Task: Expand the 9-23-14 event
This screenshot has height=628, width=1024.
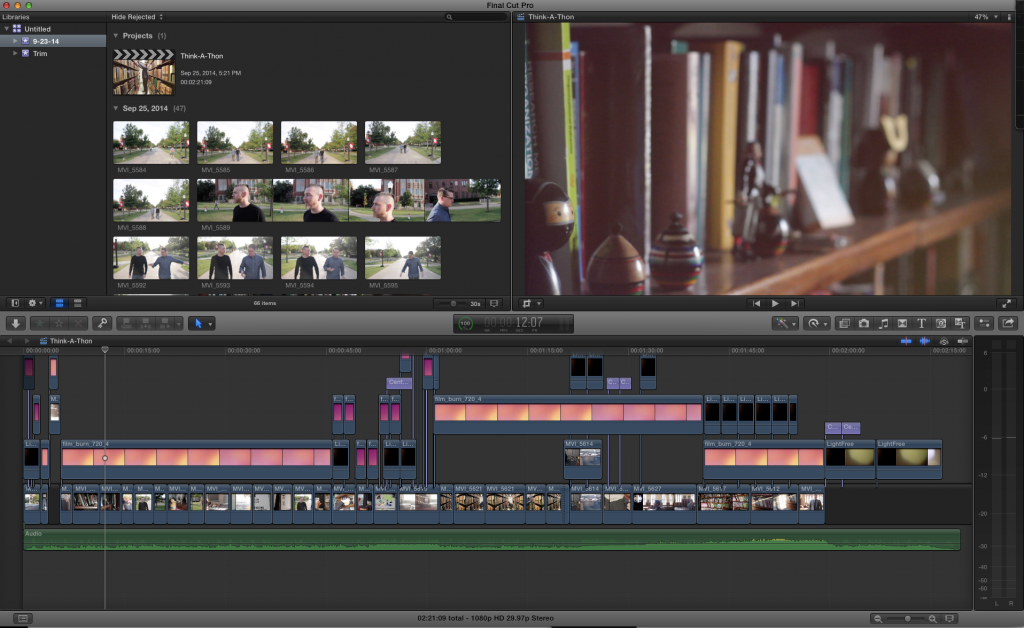Action: coord(15,41)
